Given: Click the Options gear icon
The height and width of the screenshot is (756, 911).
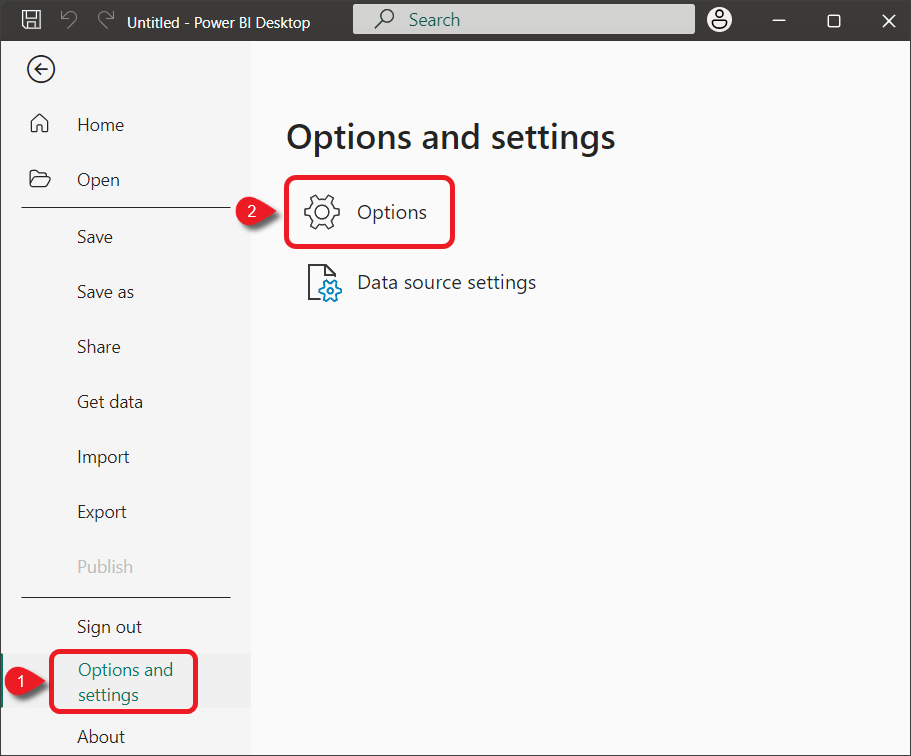Looking at the screenshot, I should click(x=322, y=212).
